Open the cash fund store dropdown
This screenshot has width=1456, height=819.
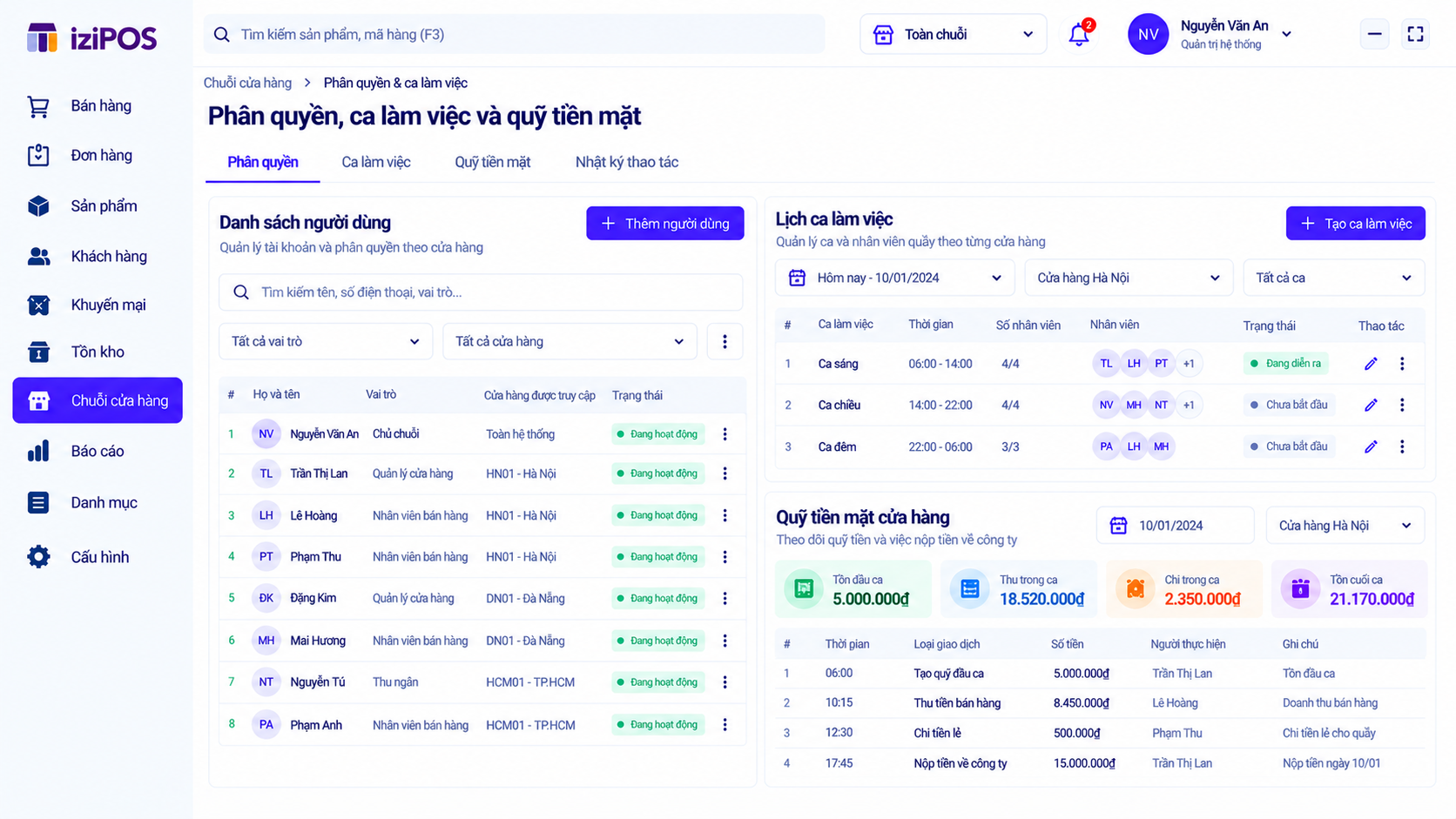(x=1345, y=526)
